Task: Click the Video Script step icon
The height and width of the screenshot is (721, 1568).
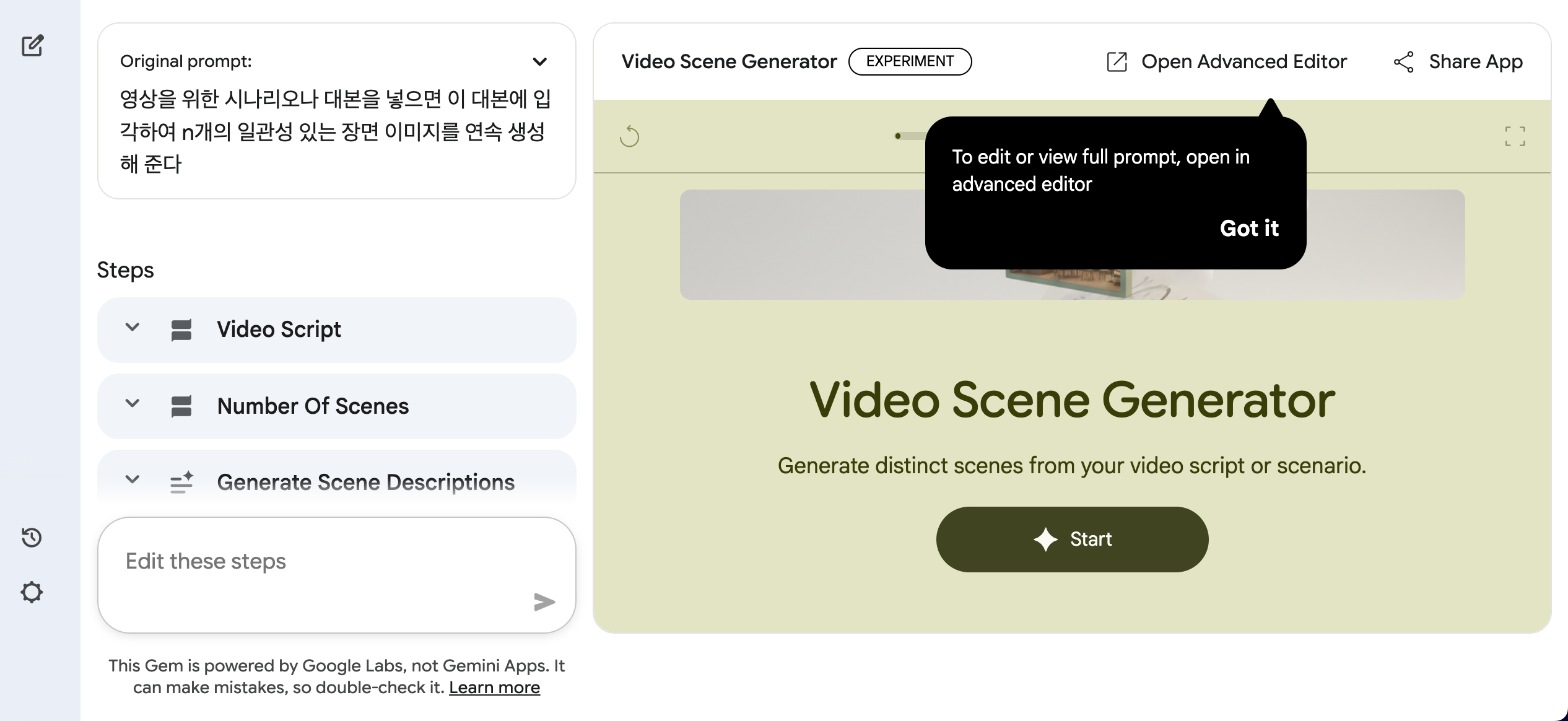Action: pyautogui.click(x=181, y=329)
